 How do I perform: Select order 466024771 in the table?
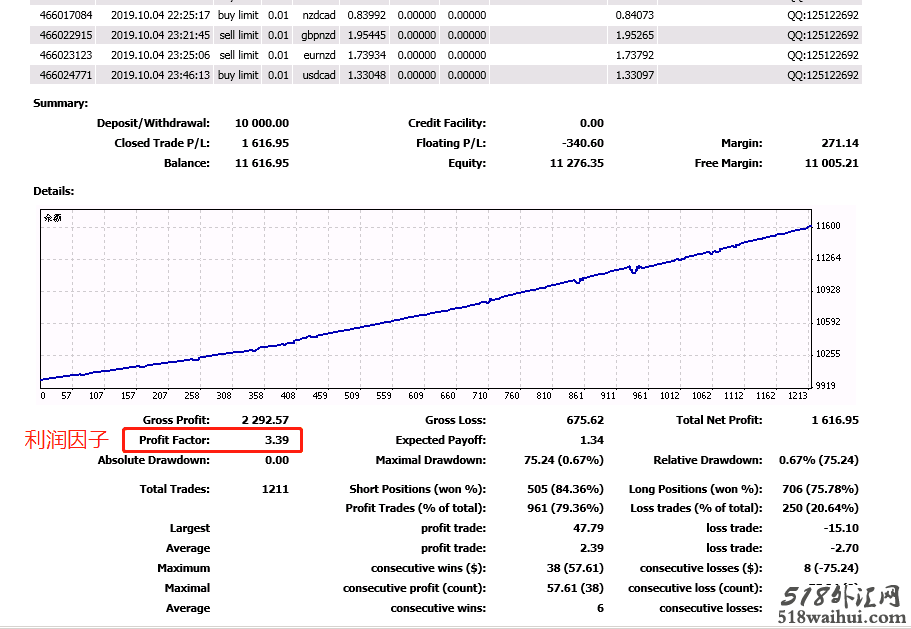pyautogui.click(x=66, y=75)
